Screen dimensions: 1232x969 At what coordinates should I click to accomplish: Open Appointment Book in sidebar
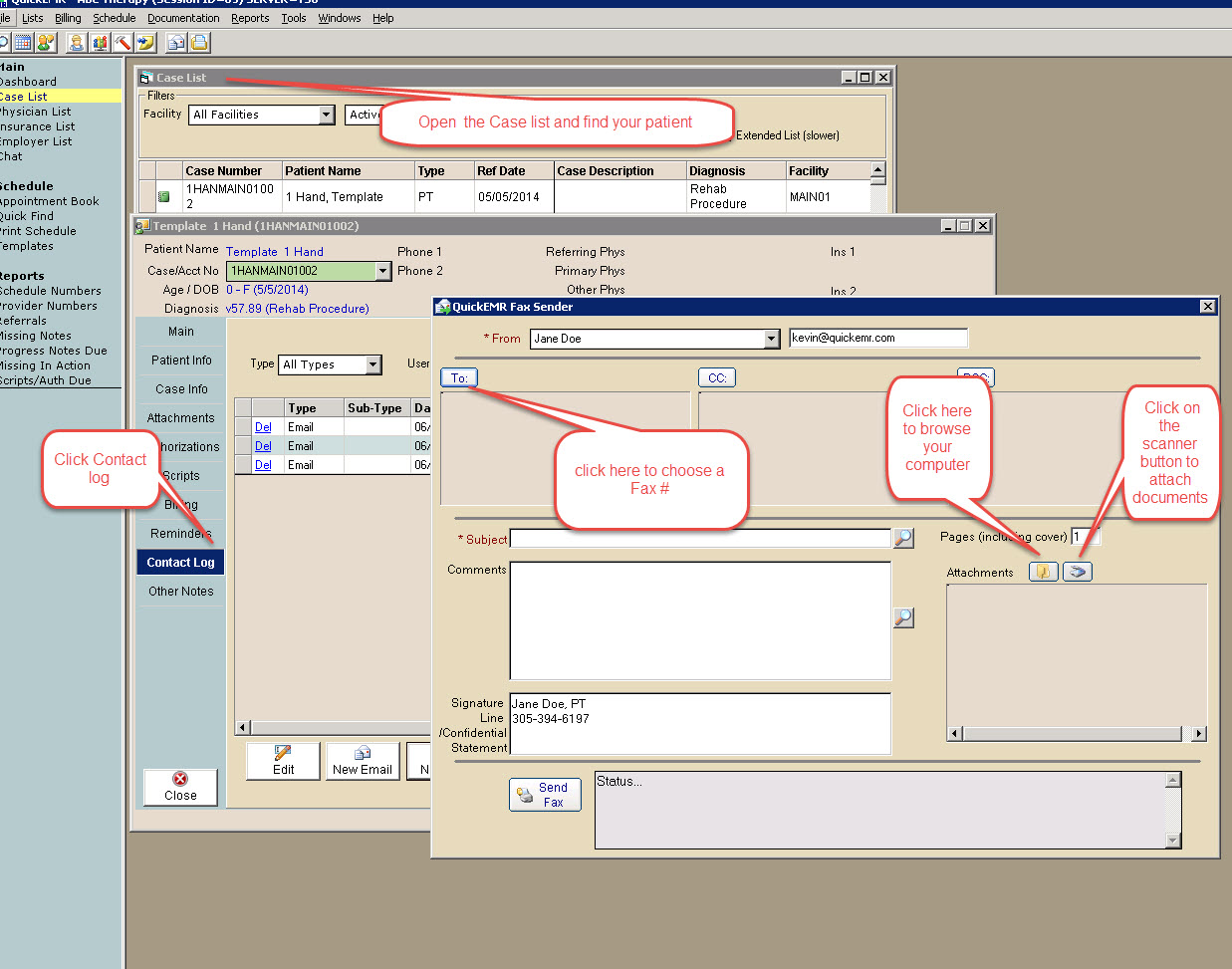point(49,201)
